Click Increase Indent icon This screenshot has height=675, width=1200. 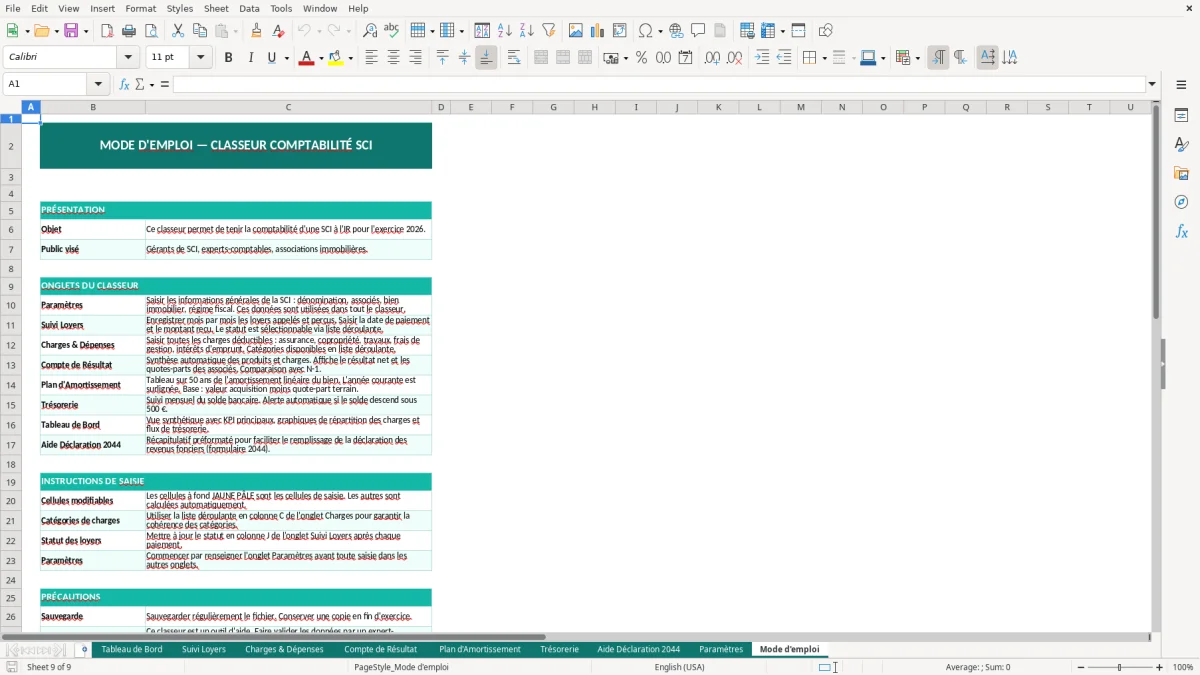[x=762, y=58]
